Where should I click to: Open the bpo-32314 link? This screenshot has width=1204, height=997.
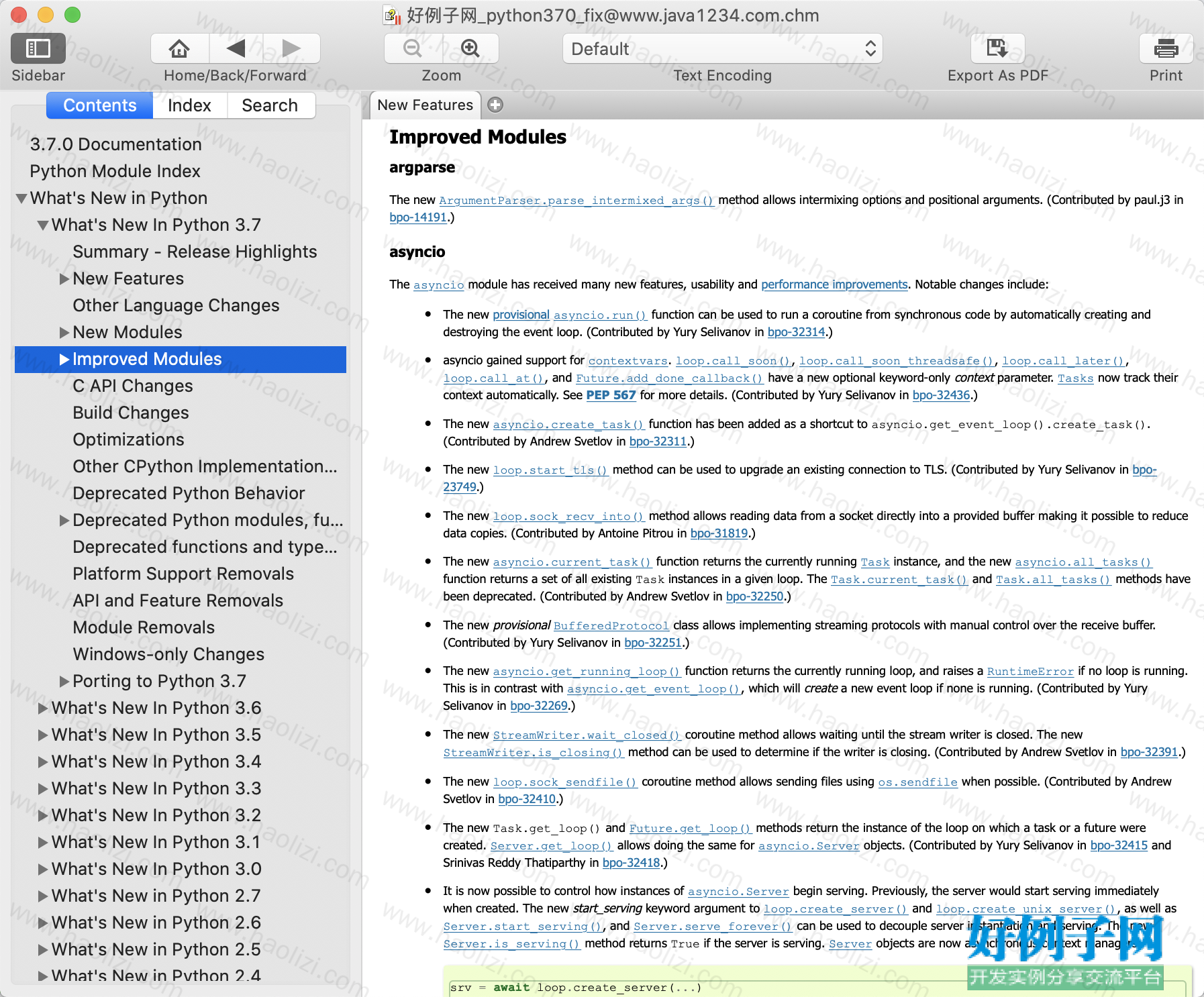[796, 332]
